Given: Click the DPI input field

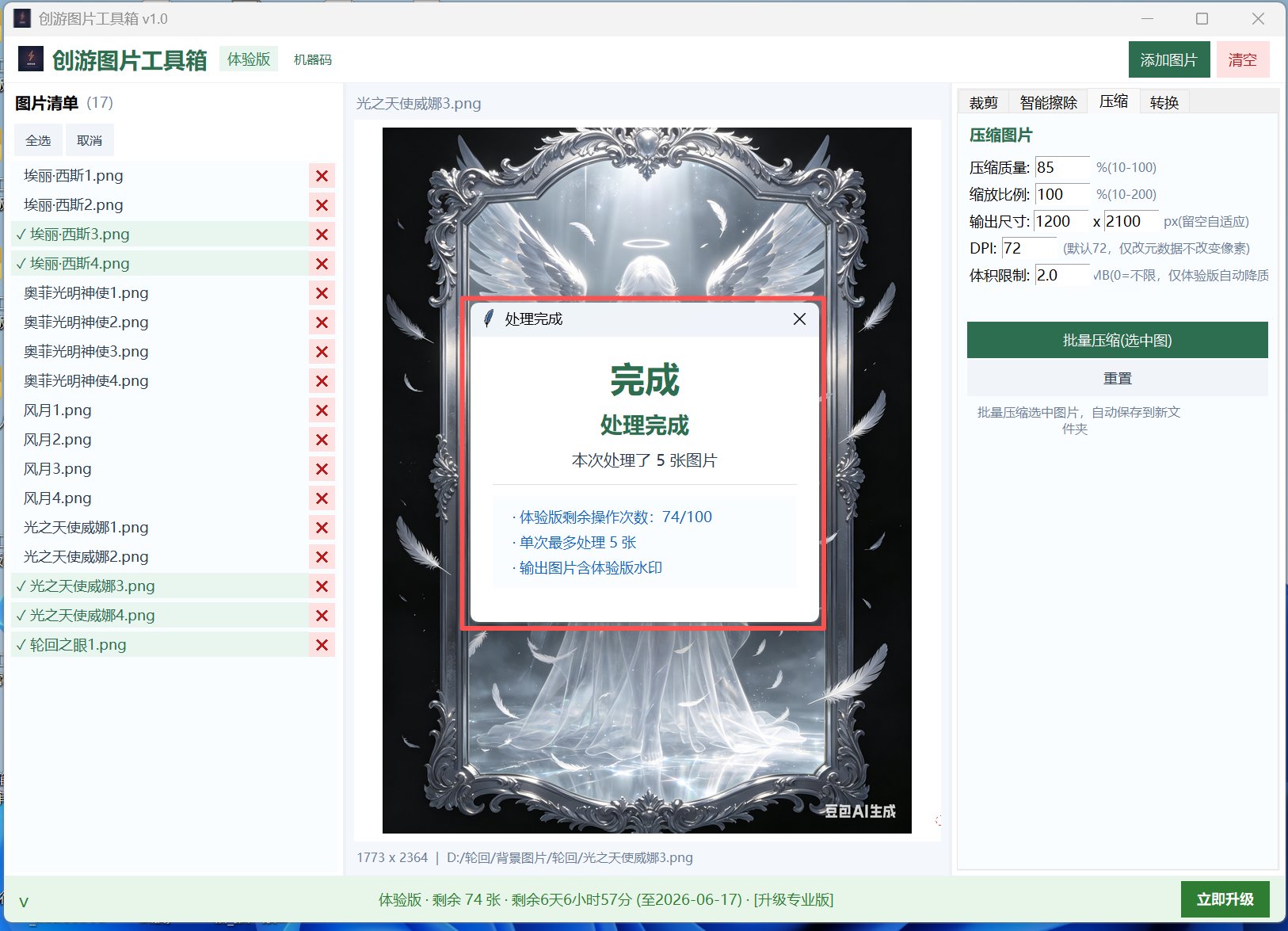Looking at the screenshot, I should point(1029,249).
